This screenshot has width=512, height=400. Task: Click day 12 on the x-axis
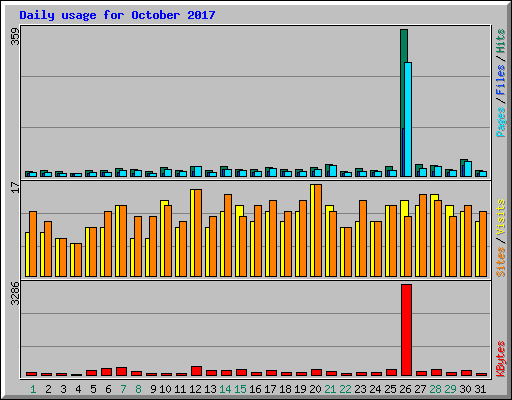point(195,389)
